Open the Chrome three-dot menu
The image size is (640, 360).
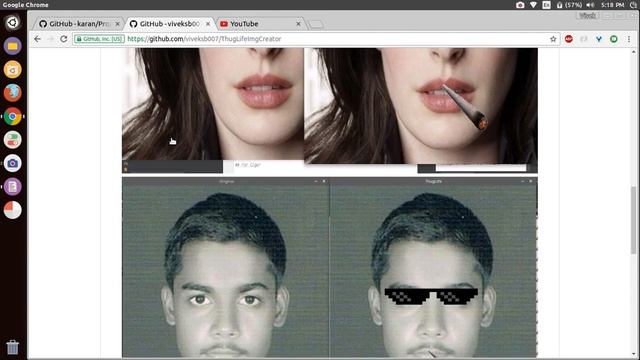(629, 39)
